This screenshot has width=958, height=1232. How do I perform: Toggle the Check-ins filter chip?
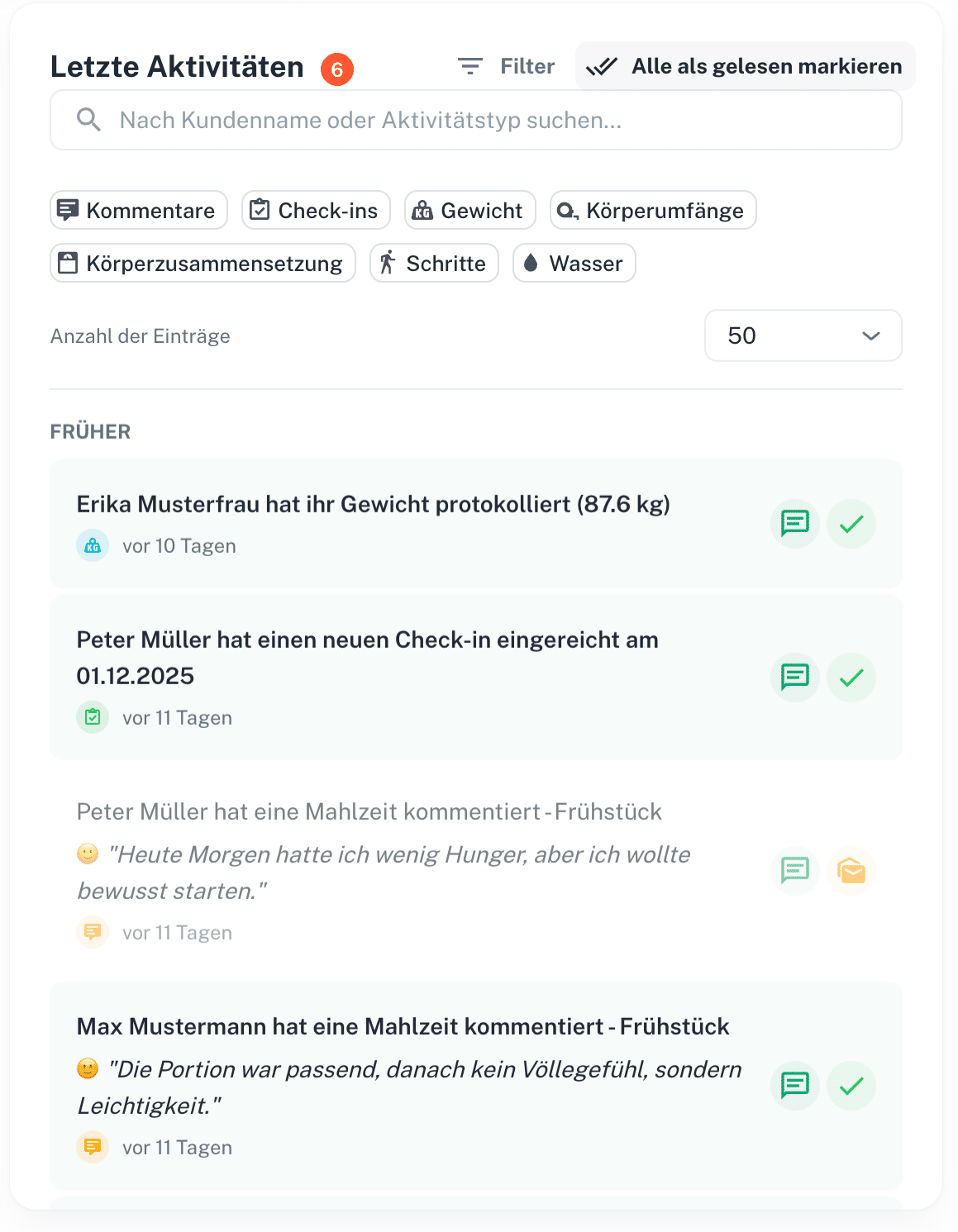pos(316,211)
